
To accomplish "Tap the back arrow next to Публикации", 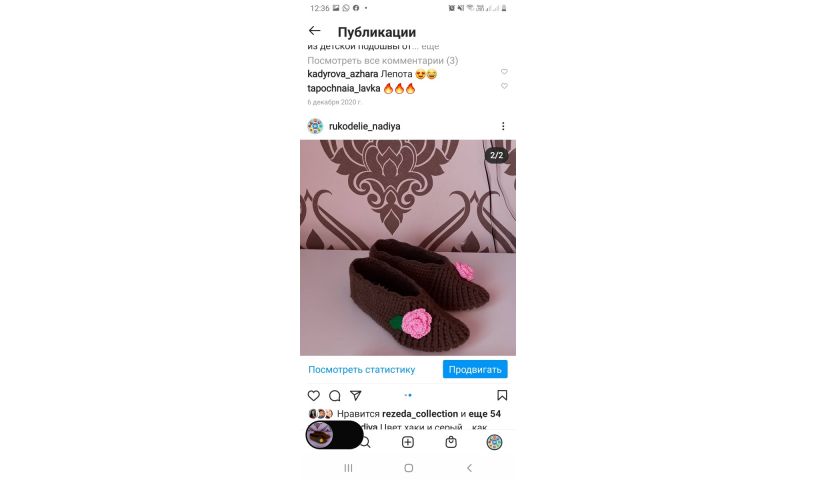I will (x=314, y=31).
